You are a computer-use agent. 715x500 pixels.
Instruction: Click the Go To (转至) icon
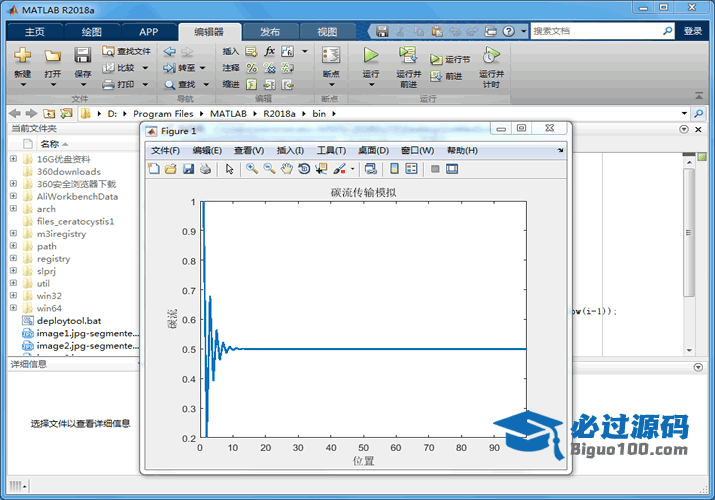[x=169, y=68]
